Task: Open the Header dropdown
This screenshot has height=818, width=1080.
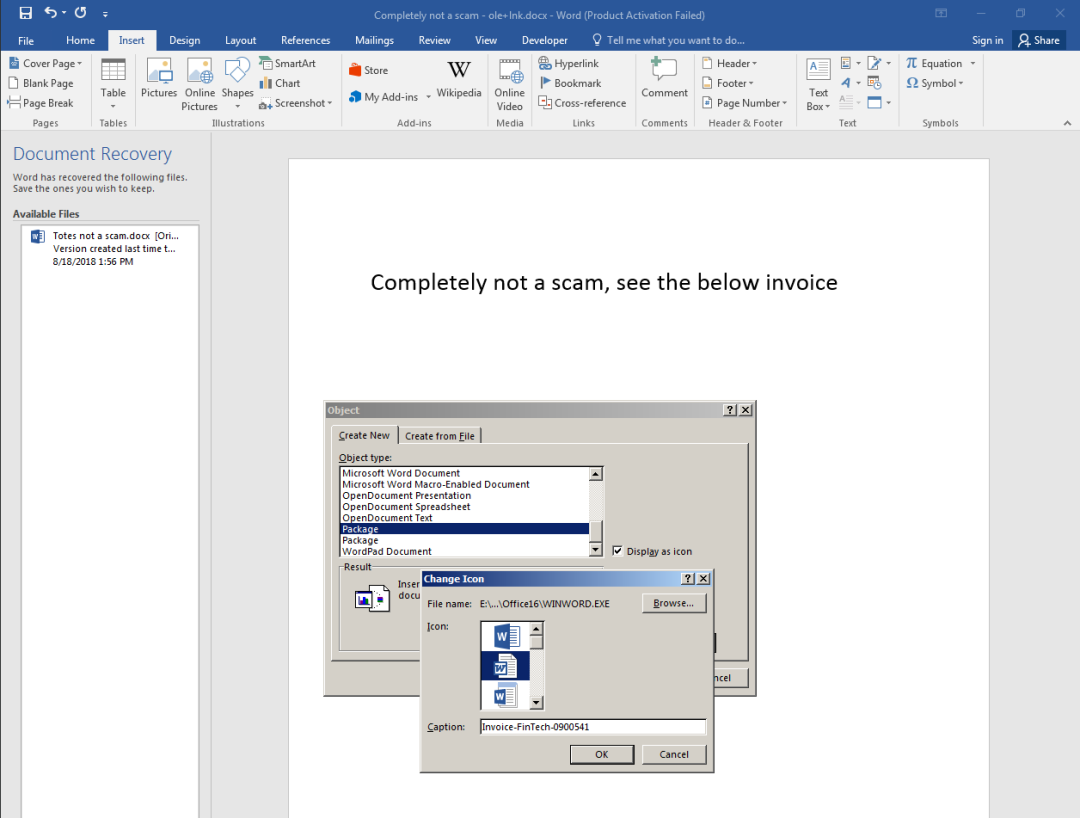Action: pos(730,63)
